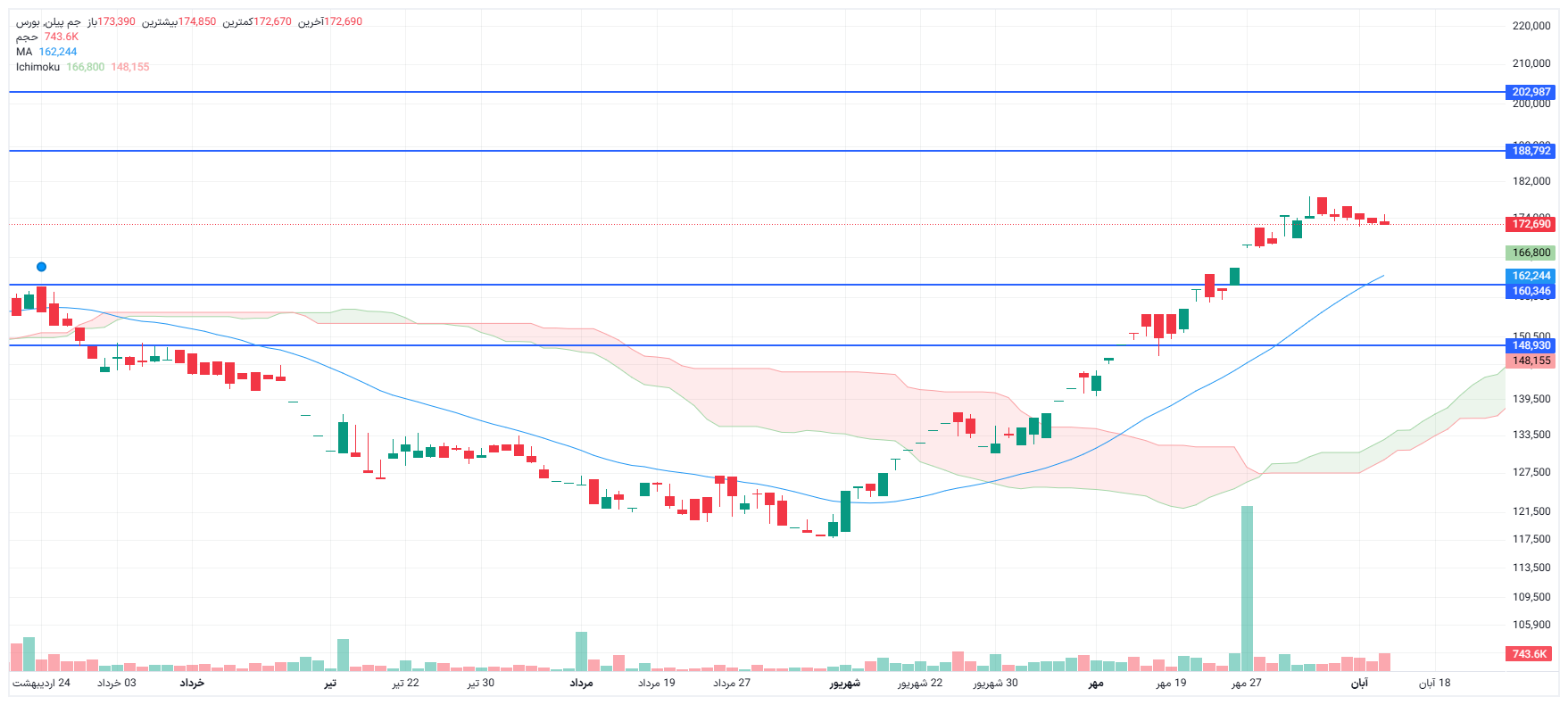Click the tallest green volume bar
The height and width of the screenshot is (705, 1568).
[x=1247, y=587]
